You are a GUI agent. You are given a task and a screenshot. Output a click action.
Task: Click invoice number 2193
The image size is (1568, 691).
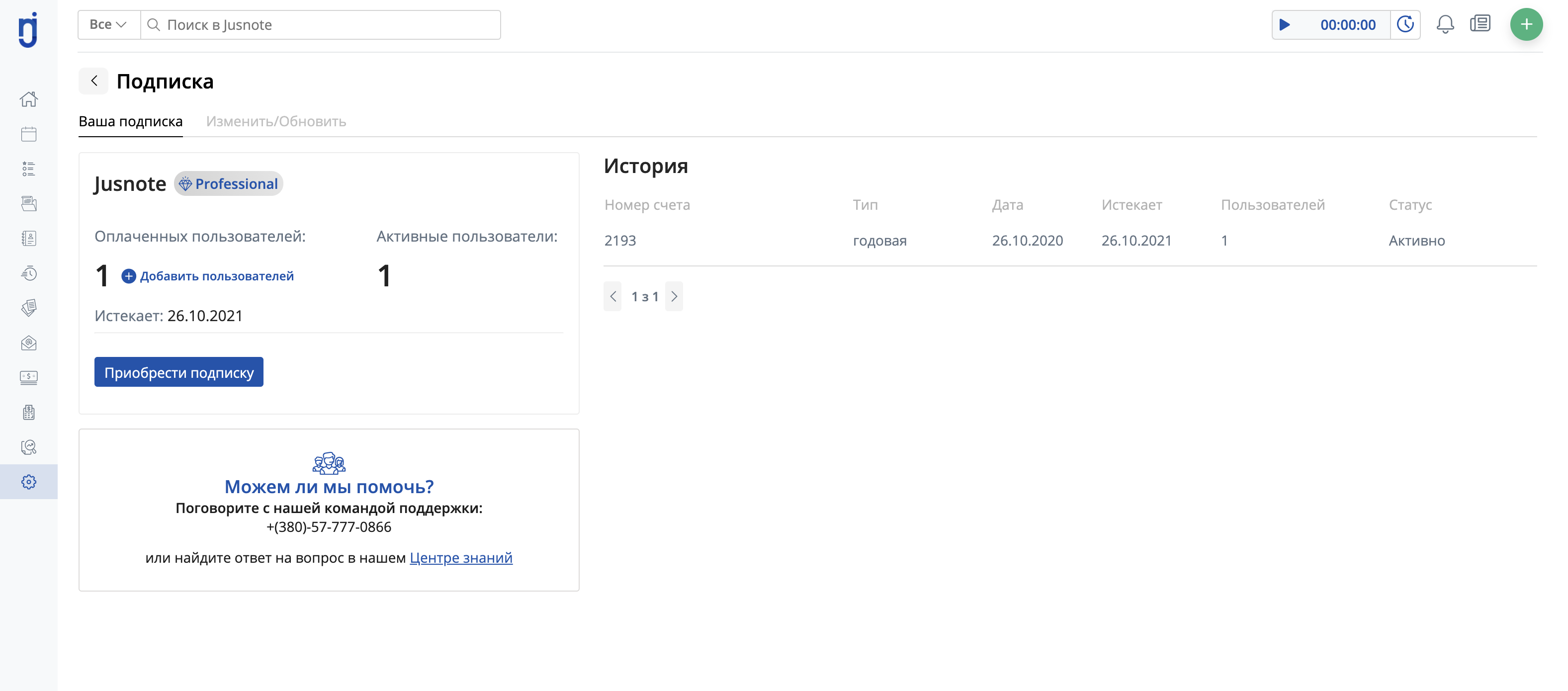coord(620,241)
